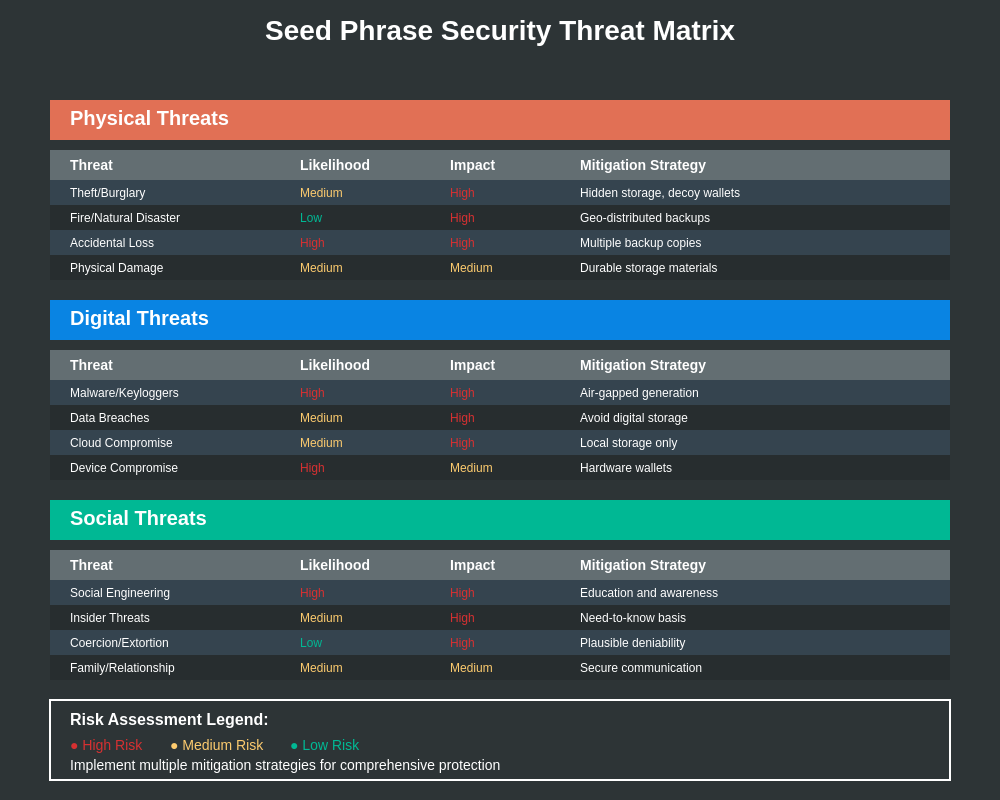Click Low likelihood for Coercion/Extortion
This screenshot has height=800, width=1000.
click(311, 643)
